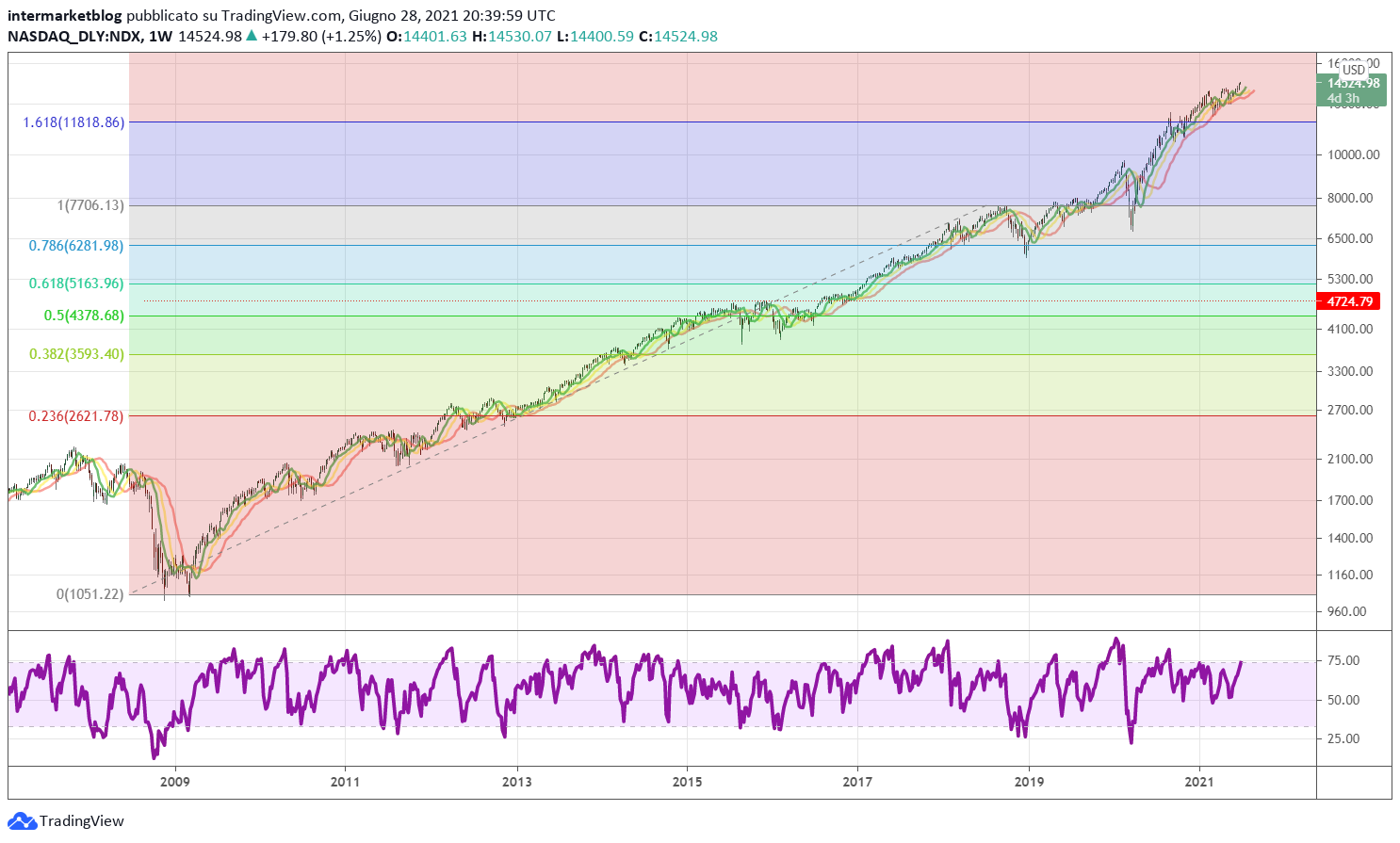
Task: Click the red 4724.79 price label
Action: pos(1350,301)
